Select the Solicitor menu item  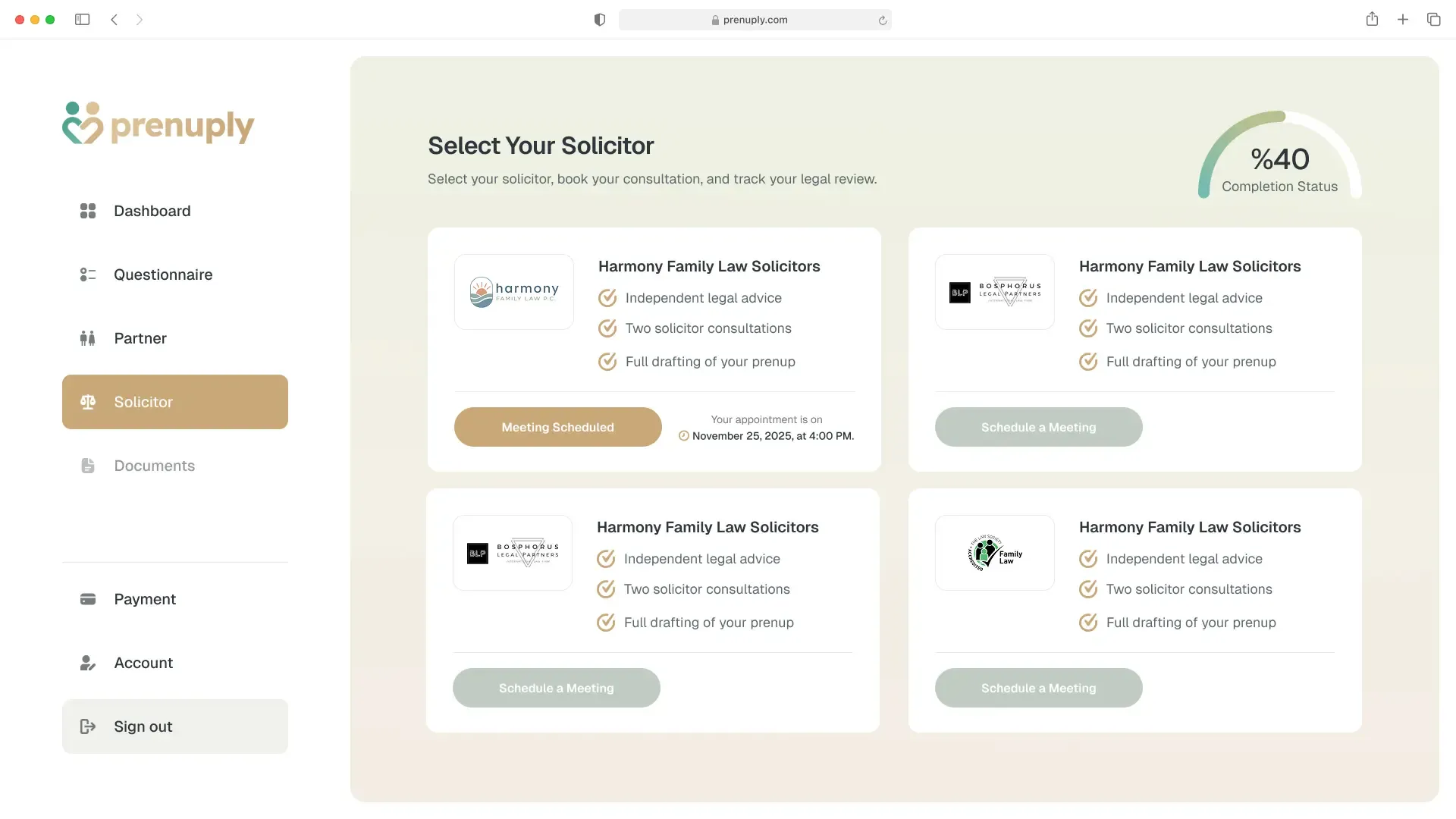pos(175,402)
